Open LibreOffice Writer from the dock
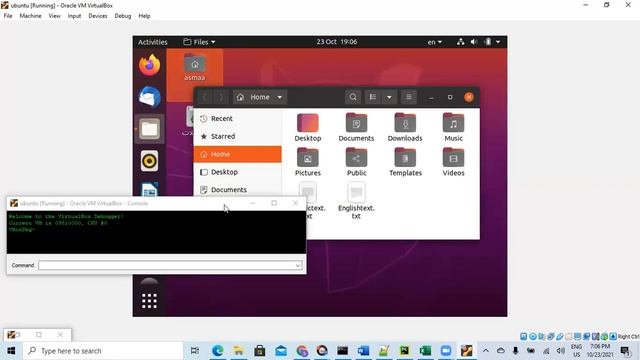640x360 pixels. pos(149,189)
